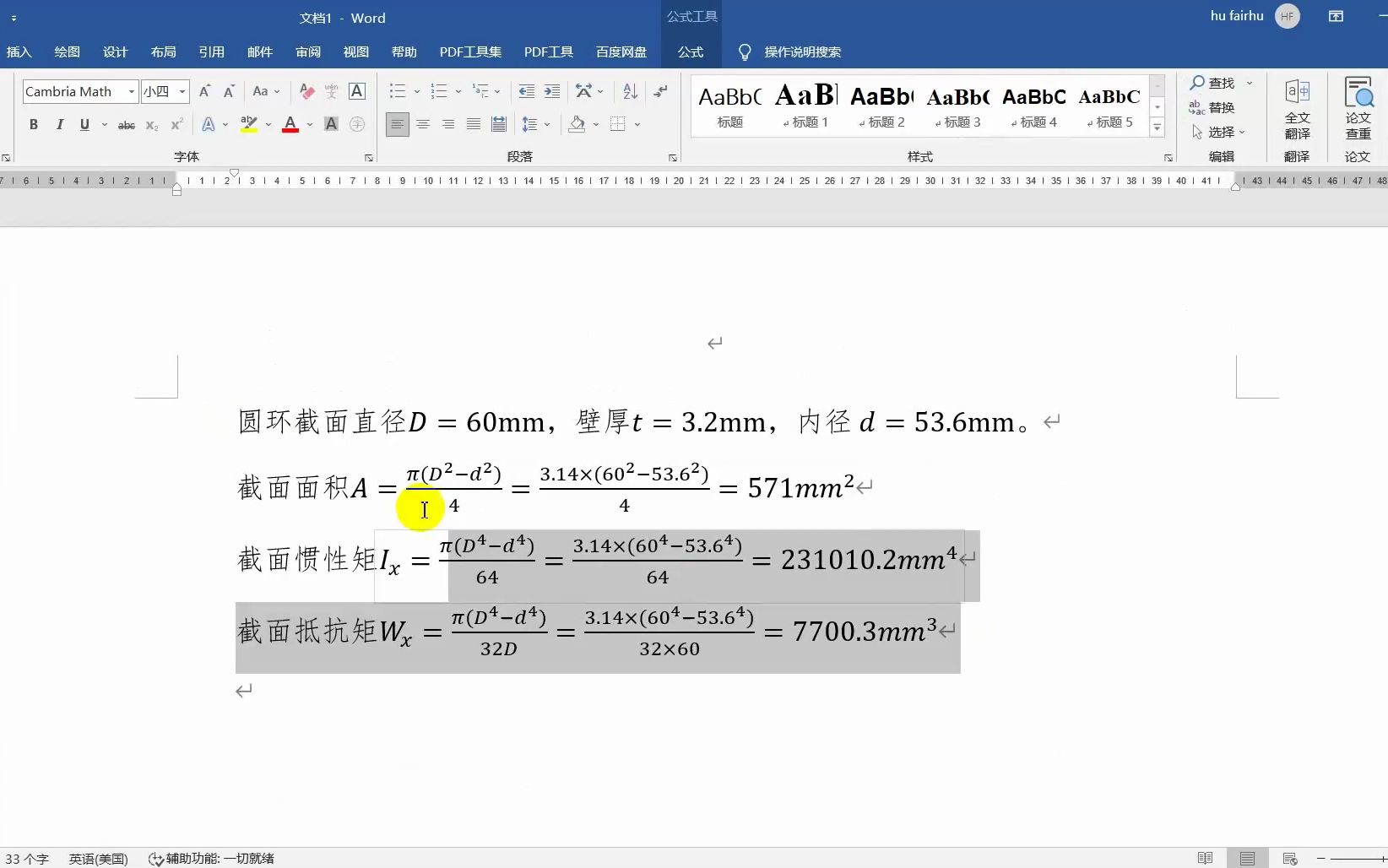Expand line spacing options

click(x=547, y=125)
